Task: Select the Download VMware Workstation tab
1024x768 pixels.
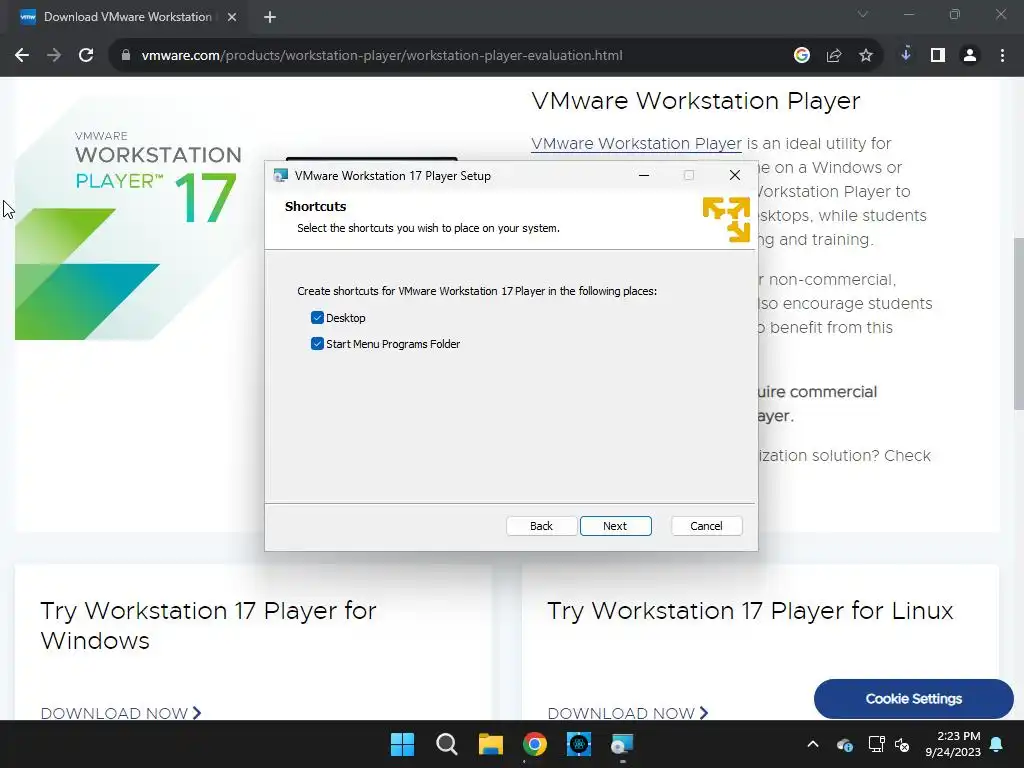Action: [127, 17]
